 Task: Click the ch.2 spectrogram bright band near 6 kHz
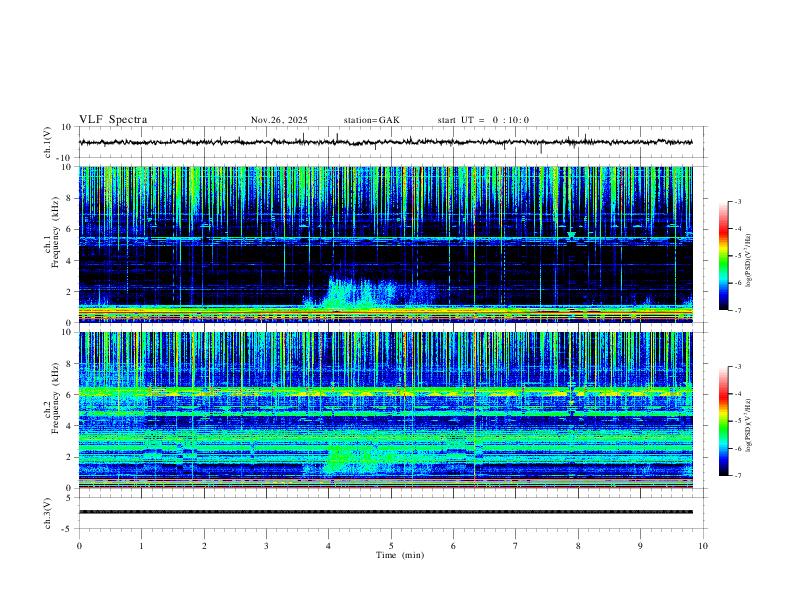point(385,392)
